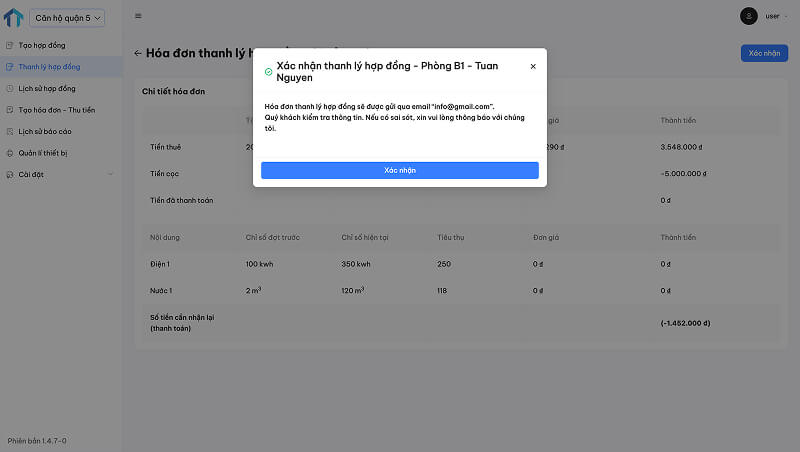
Task: Click the user avatar icon
Action: click(748, 16)
